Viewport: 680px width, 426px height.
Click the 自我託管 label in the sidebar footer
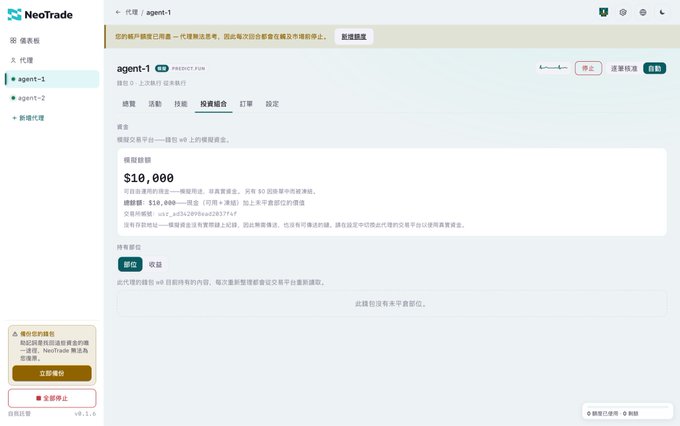pos(20,414)
